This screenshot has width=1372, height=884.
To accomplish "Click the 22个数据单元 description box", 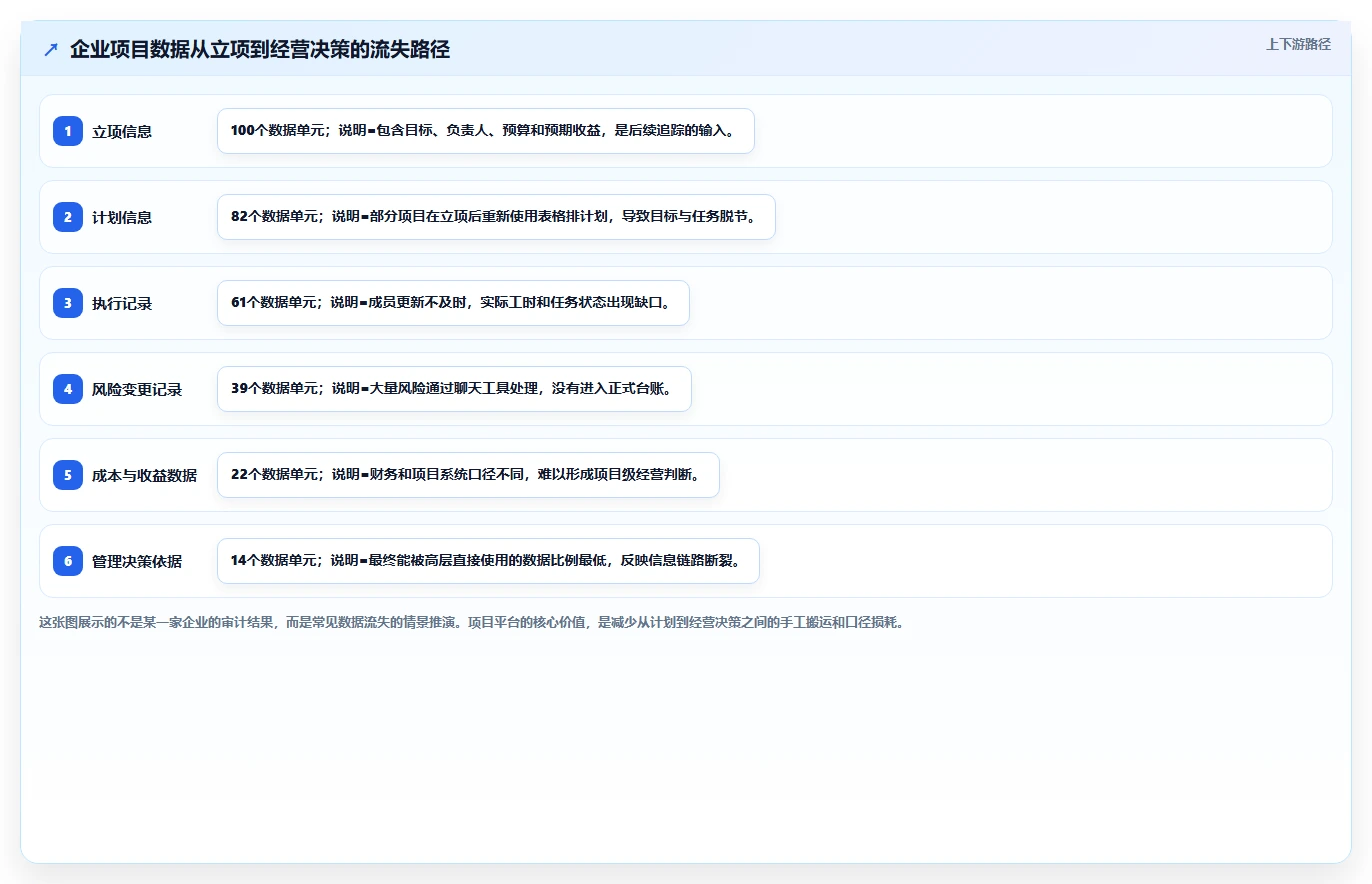I will click(468, 475).
